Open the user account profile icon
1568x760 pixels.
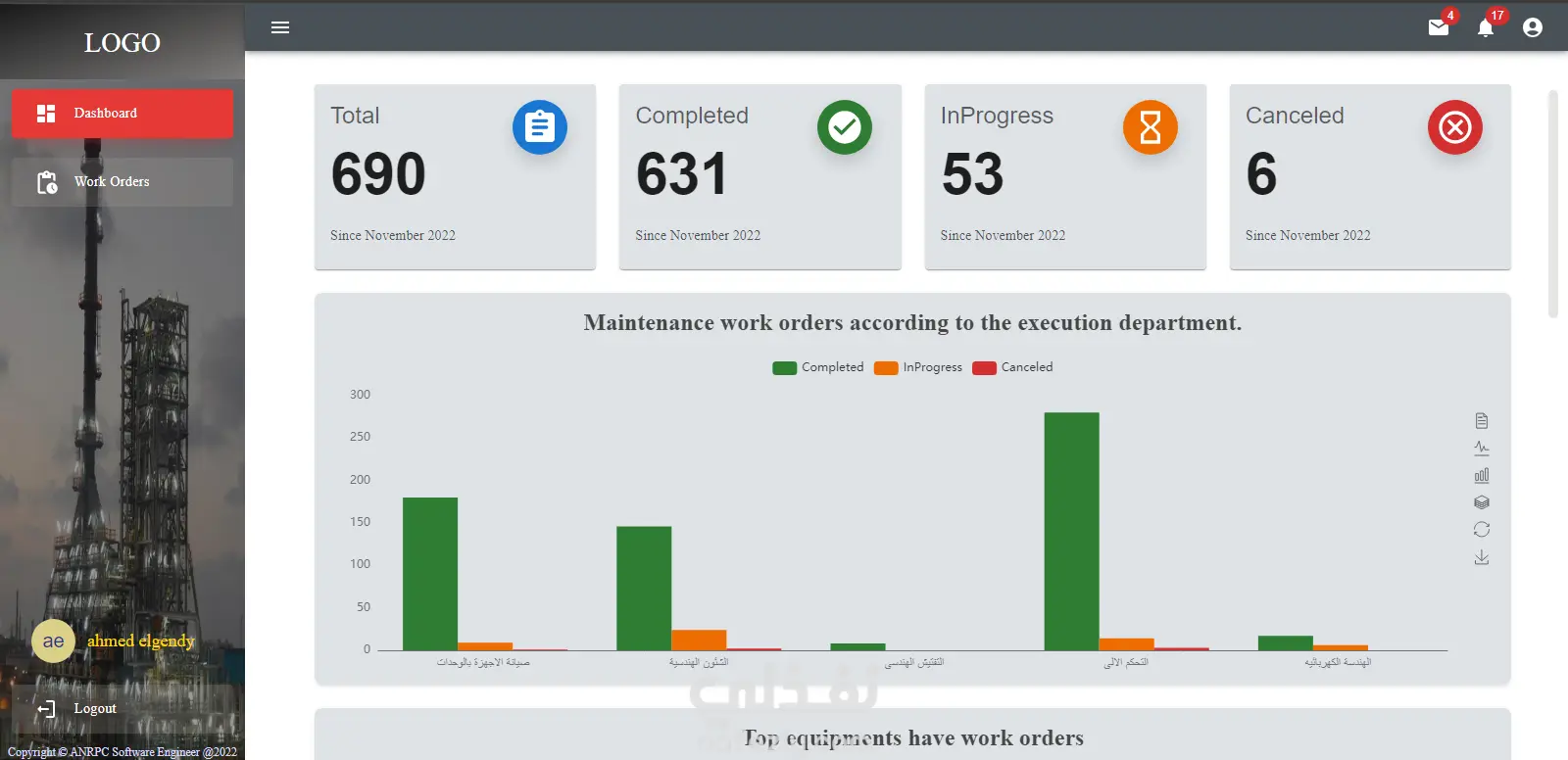pos(1533,27)
